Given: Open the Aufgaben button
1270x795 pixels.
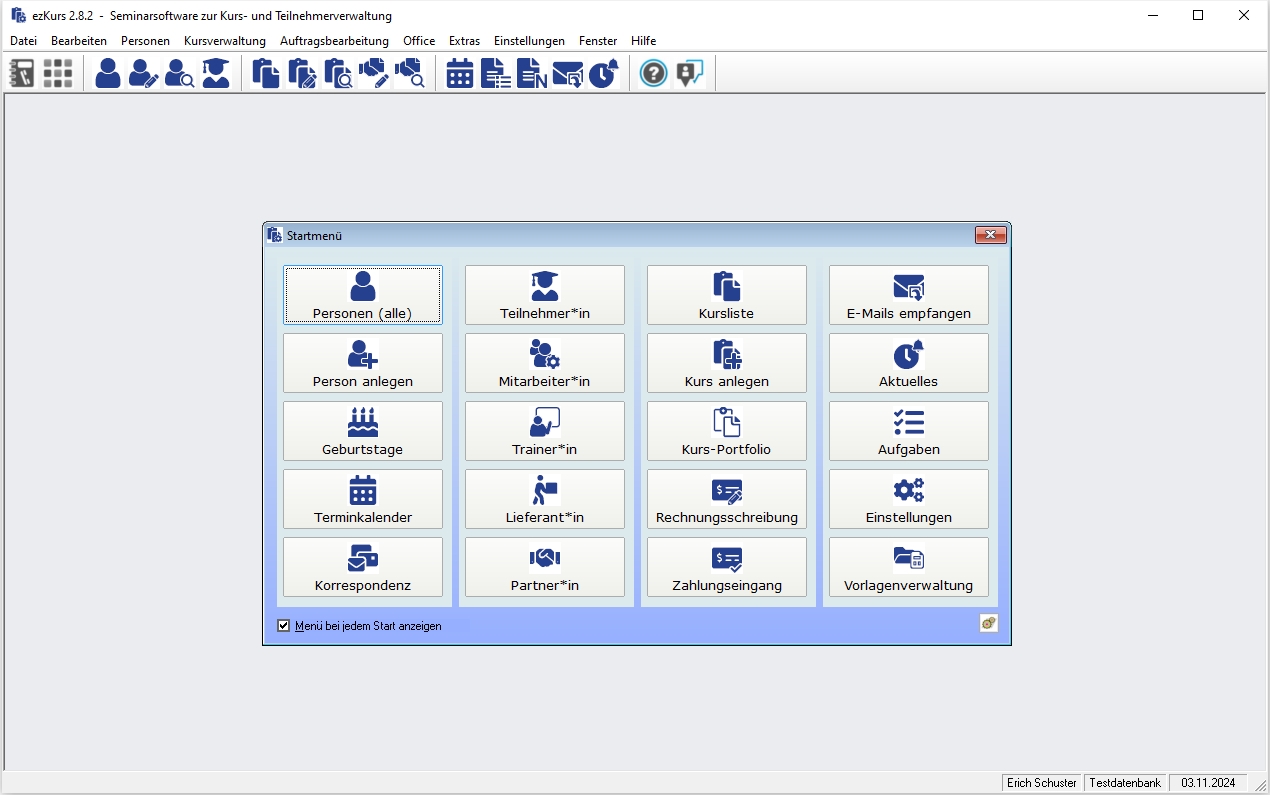Looking at the screenshot, I should 909,431.
